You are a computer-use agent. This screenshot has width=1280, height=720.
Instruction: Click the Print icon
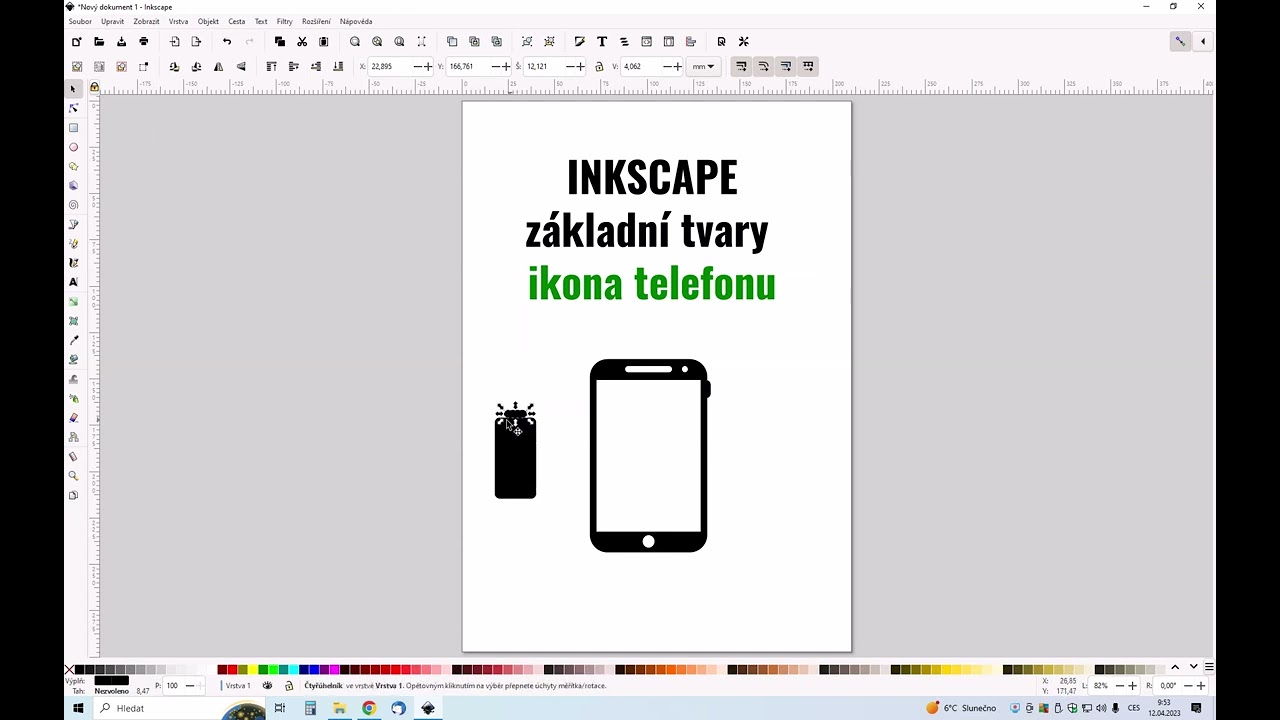pyautogui.click(x=144, y=41)
